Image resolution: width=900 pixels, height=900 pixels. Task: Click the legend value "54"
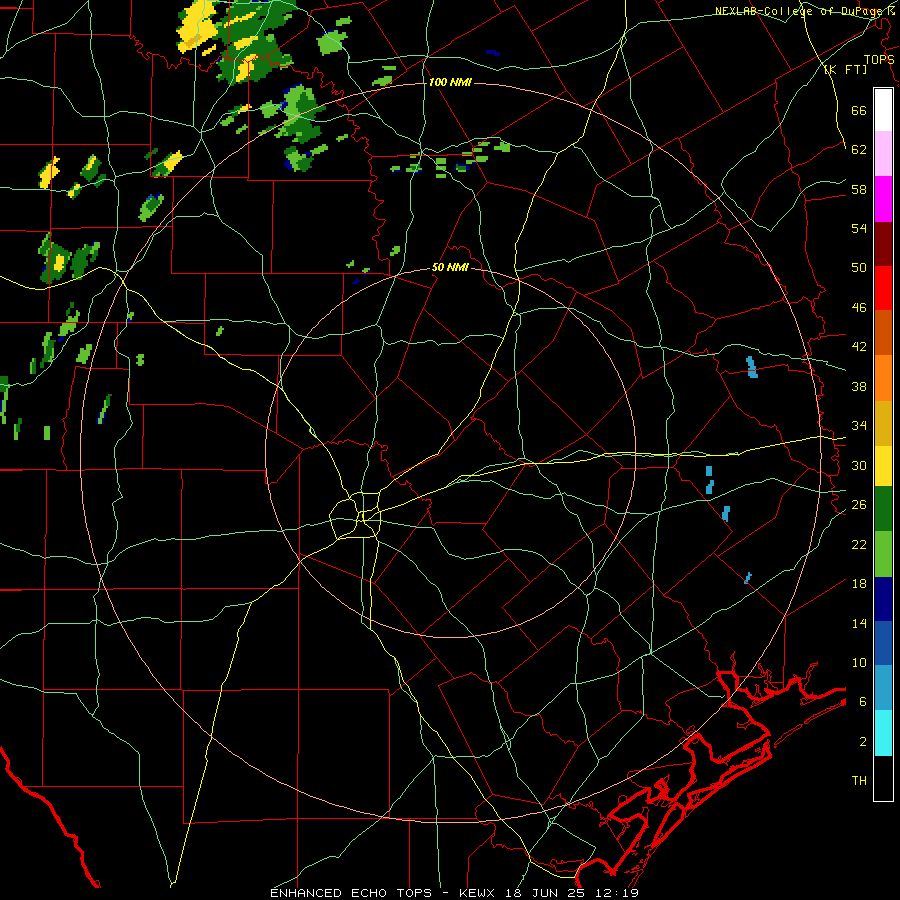859,228
